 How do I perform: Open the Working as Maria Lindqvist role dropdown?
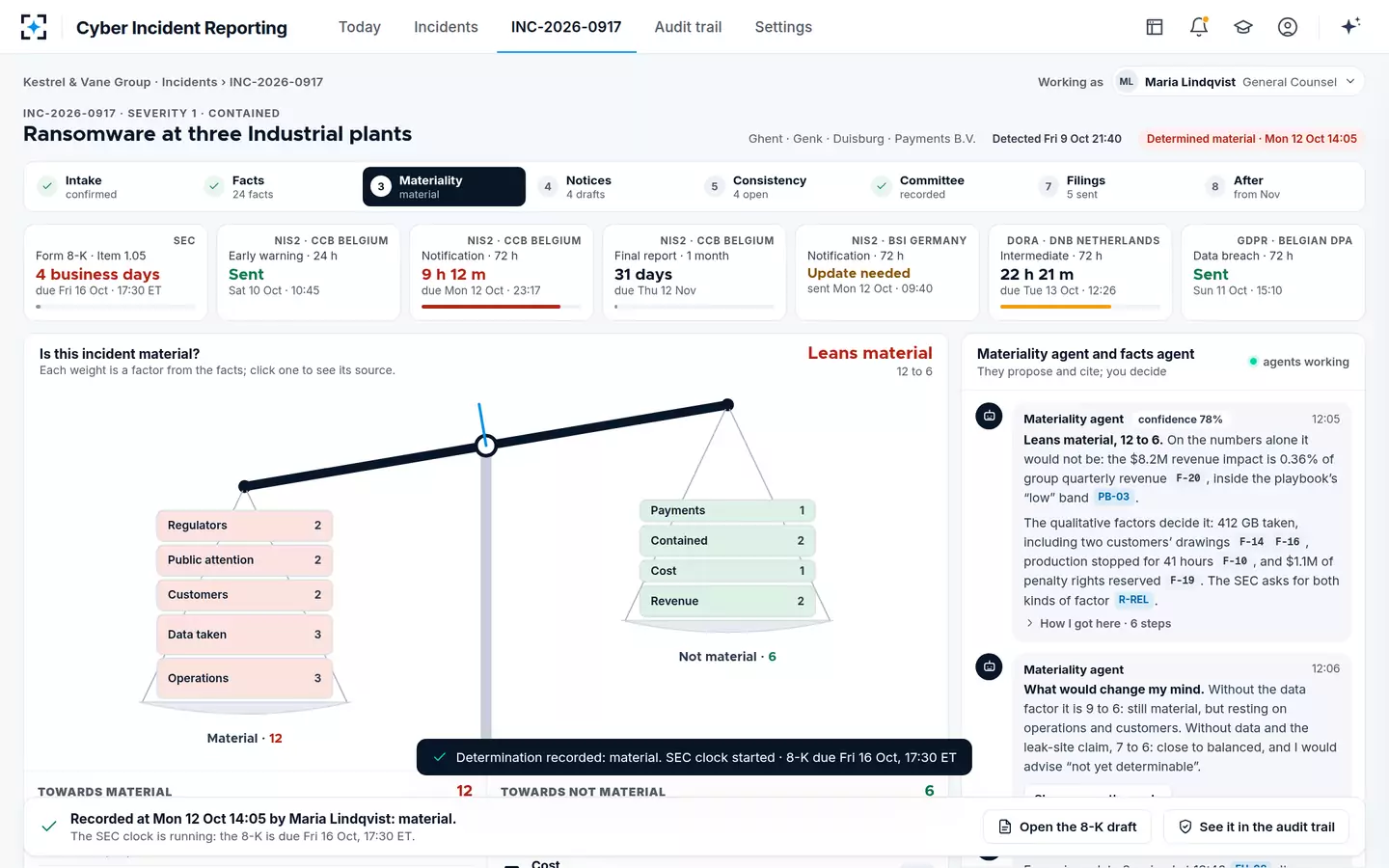click(1240, 82)
